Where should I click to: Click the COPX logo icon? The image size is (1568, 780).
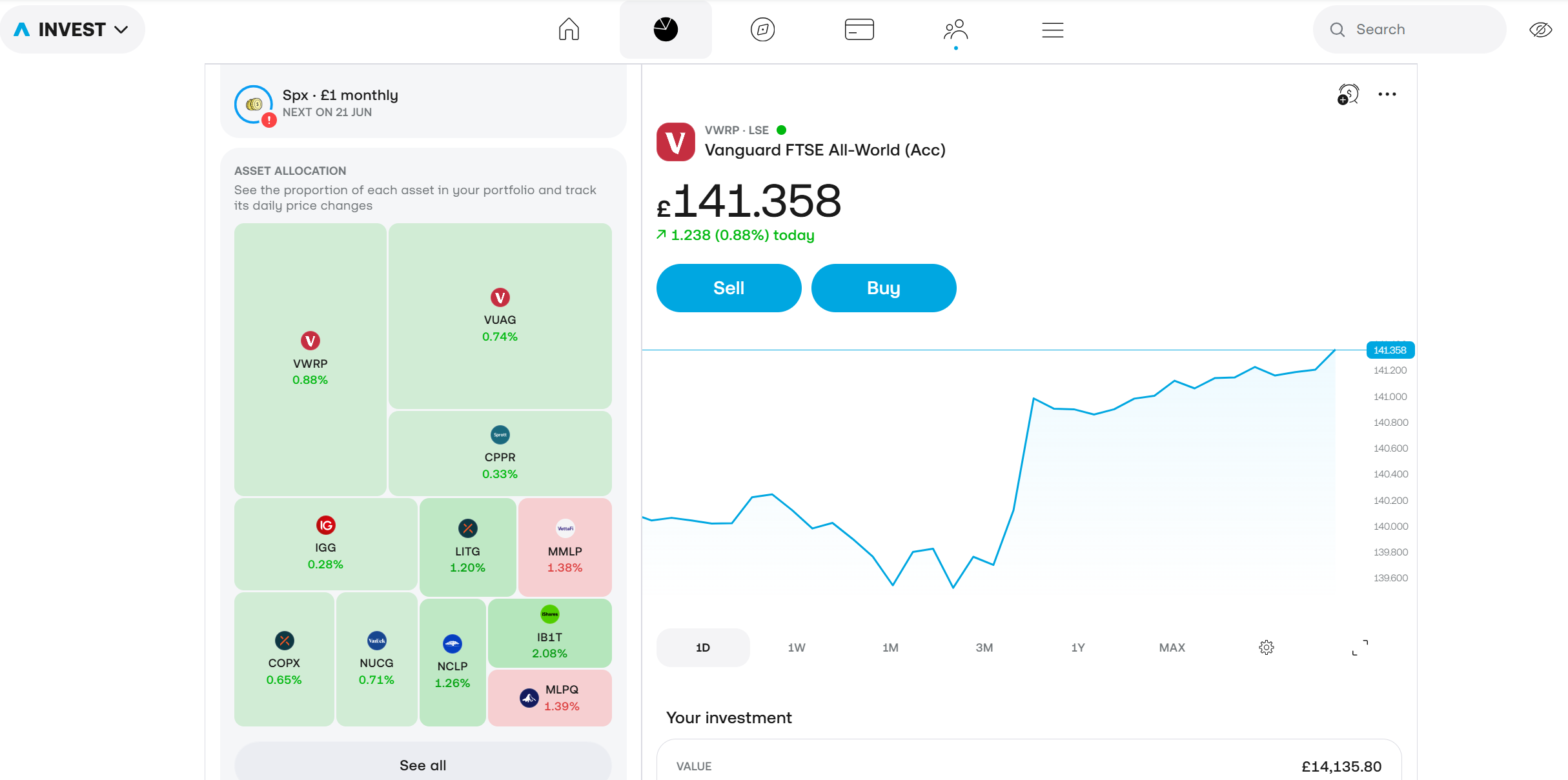pyautogui.click(x=284, y=641)
